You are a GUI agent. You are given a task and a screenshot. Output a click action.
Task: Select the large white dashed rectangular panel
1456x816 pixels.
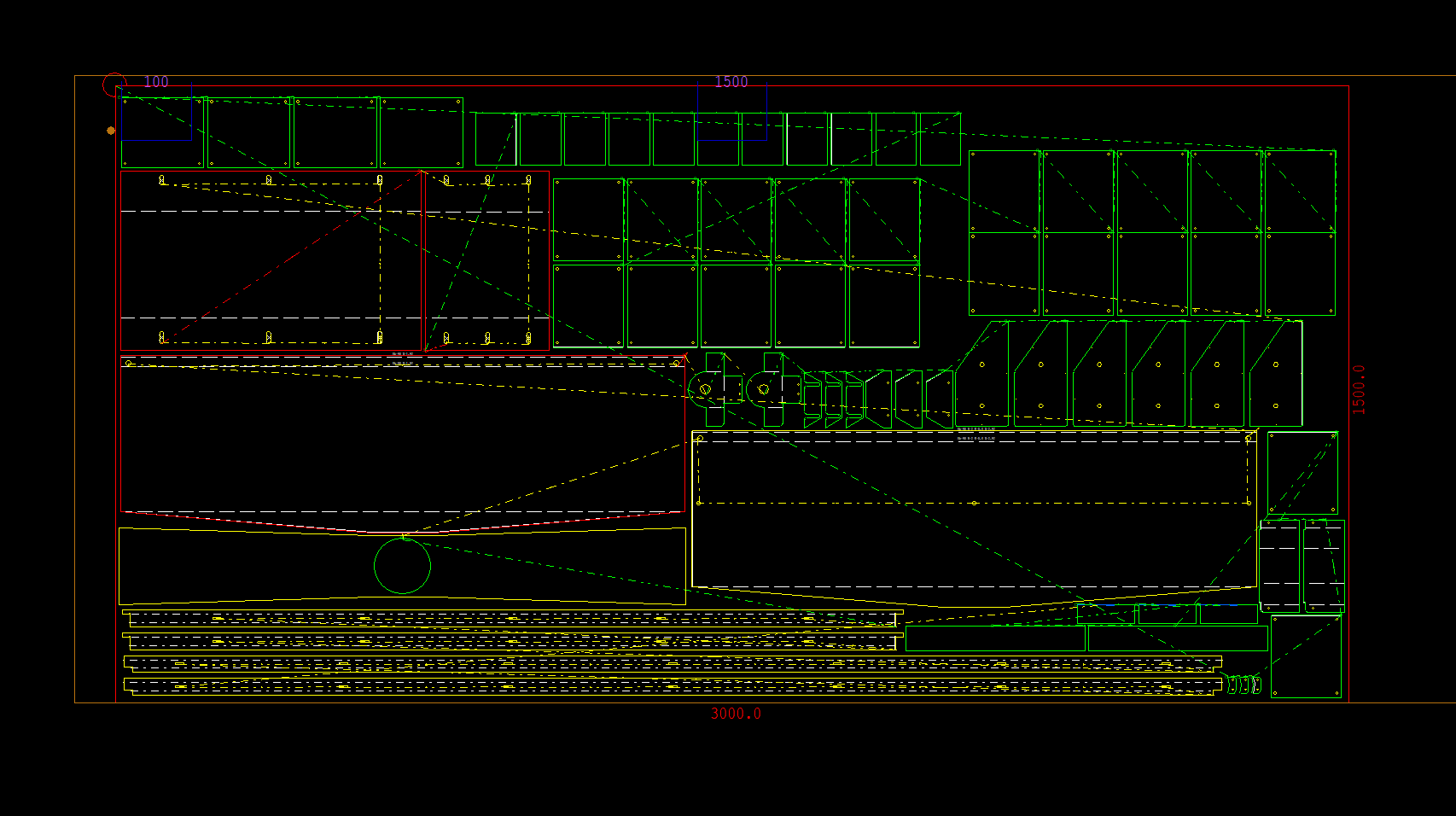pyautogui.click(x=974, y=510)
